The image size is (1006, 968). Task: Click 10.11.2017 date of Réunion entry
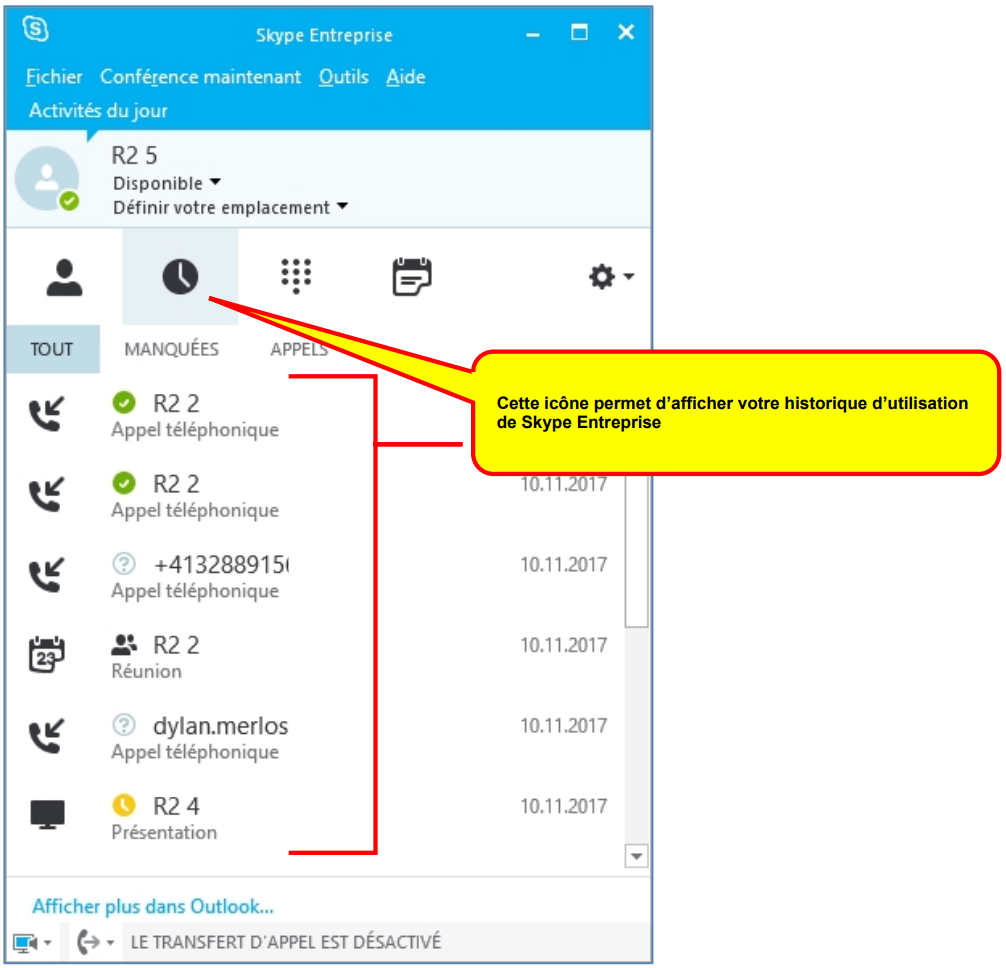click(563, 645)
